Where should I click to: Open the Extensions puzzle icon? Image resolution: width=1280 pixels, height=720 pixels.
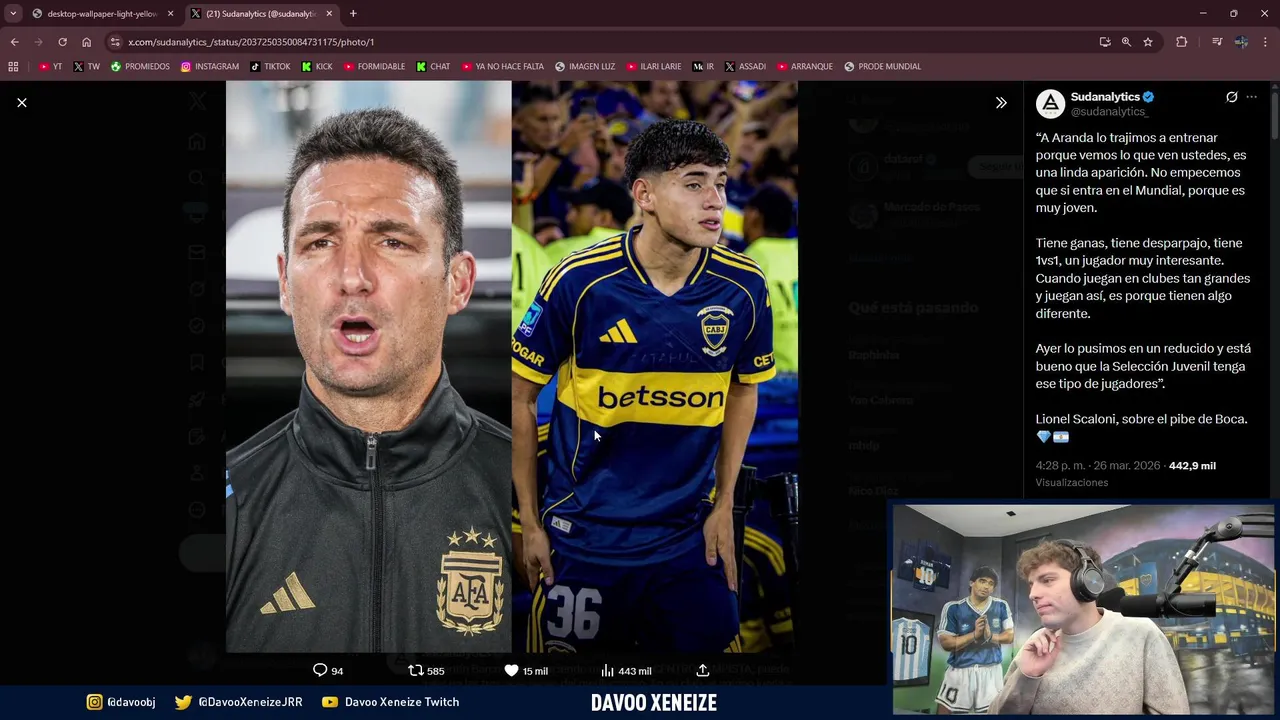(1182, 42)
